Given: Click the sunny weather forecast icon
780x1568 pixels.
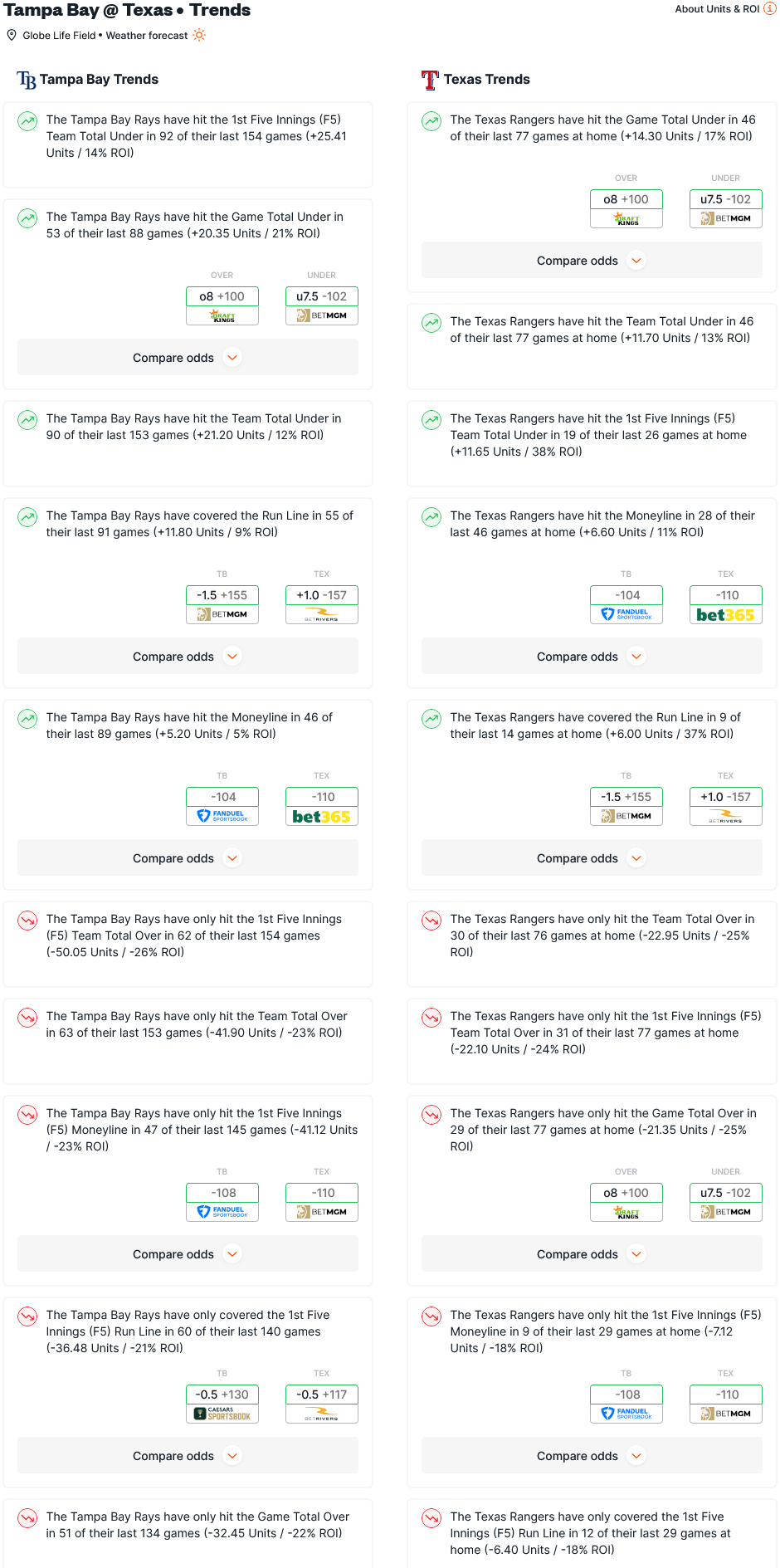Looking at the screenshot, I should (199, 35).
